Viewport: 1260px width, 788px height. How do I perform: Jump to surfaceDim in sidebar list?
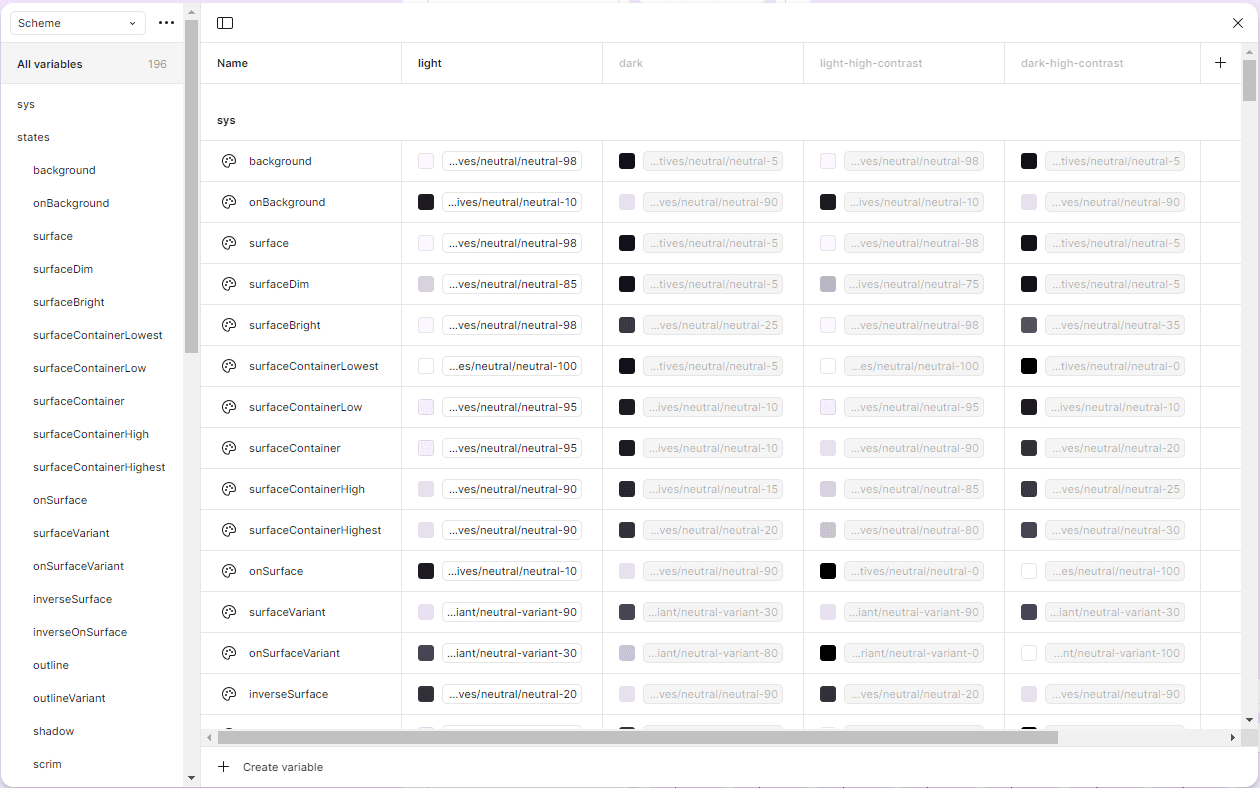[x=63, y=269]
